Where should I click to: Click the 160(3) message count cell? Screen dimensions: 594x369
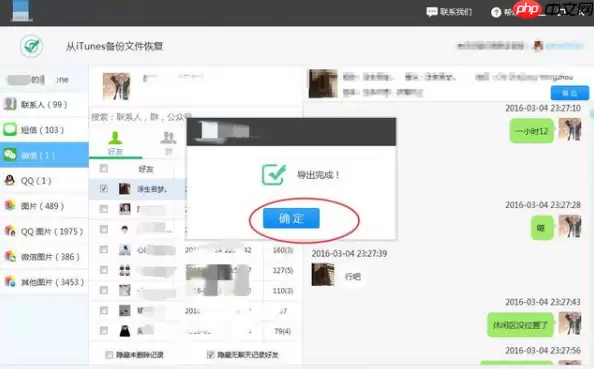point(283,250)
